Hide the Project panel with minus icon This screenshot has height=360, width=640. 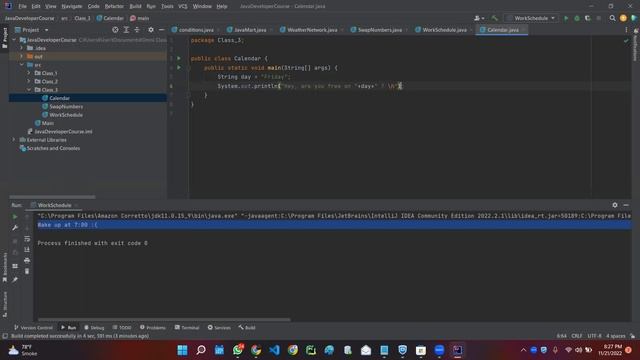(161, 30)
